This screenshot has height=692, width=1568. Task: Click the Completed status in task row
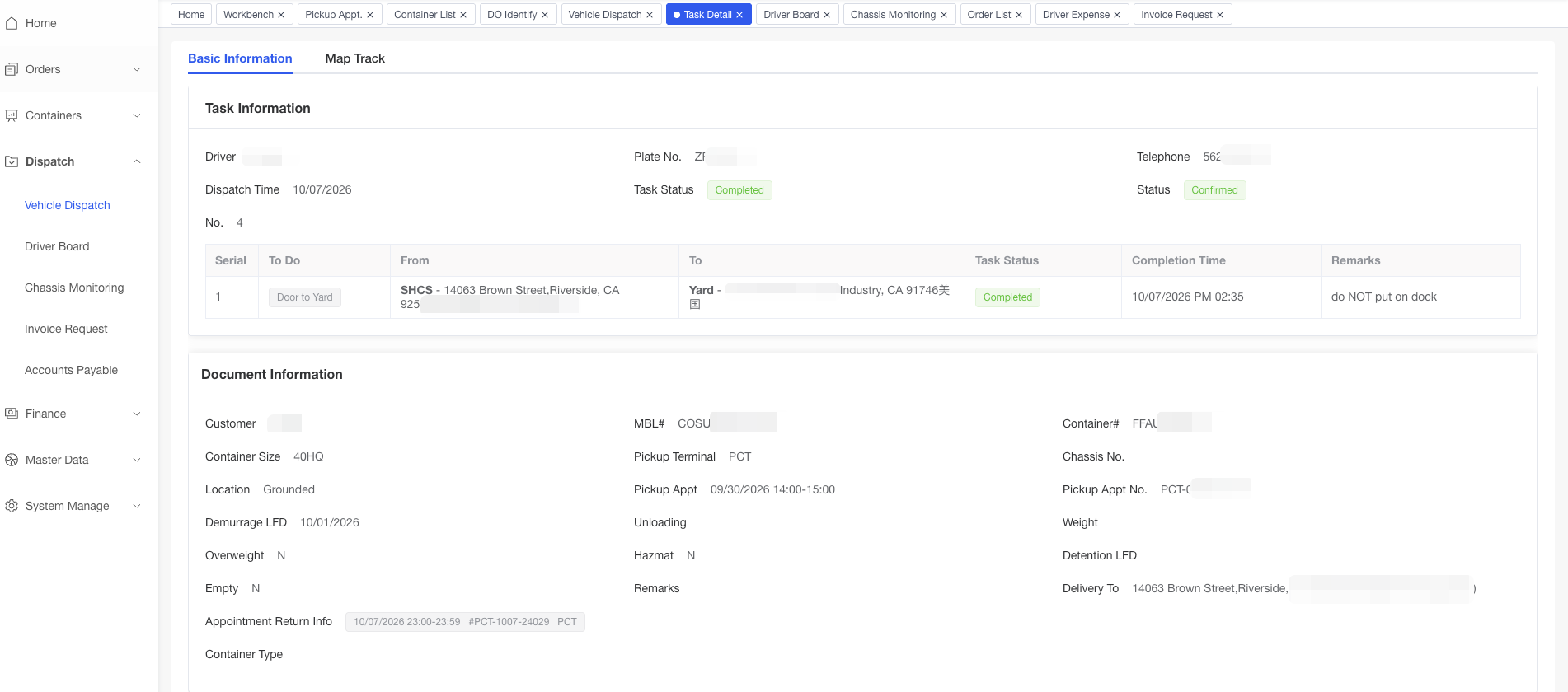[1007, 297]
